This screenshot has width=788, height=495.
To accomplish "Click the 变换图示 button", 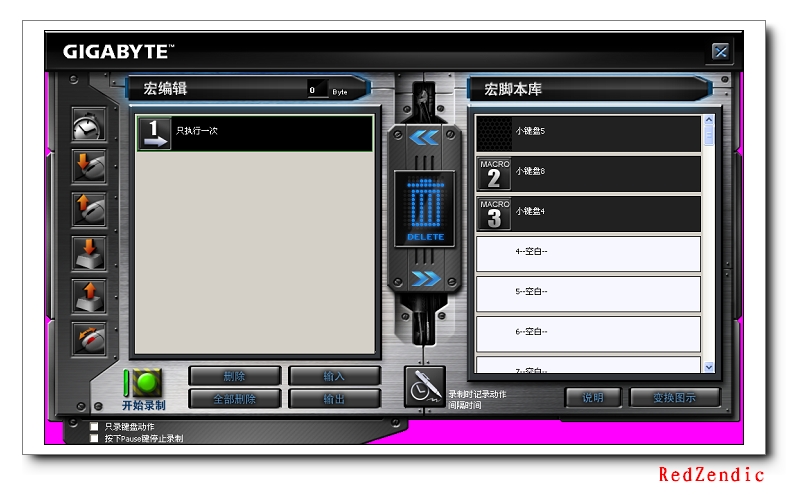I will tap(674, 398).
